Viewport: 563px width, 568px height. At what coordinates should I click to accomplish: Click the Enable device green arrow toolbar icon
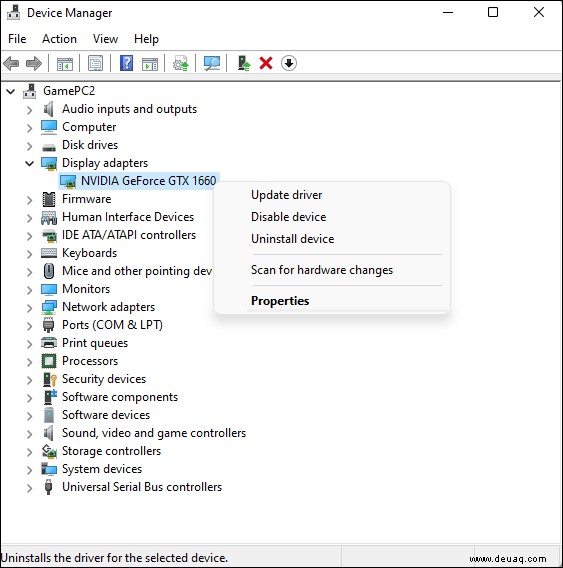point(244,63)
